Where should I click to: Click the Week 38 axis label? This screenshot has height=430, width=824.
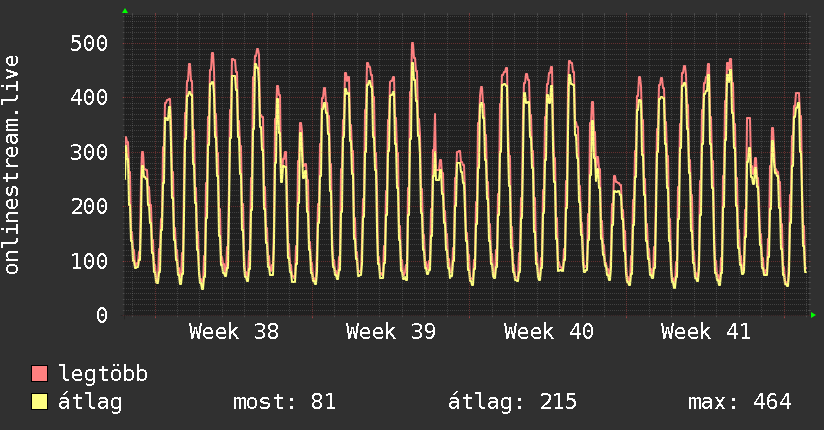pos(234,332)
